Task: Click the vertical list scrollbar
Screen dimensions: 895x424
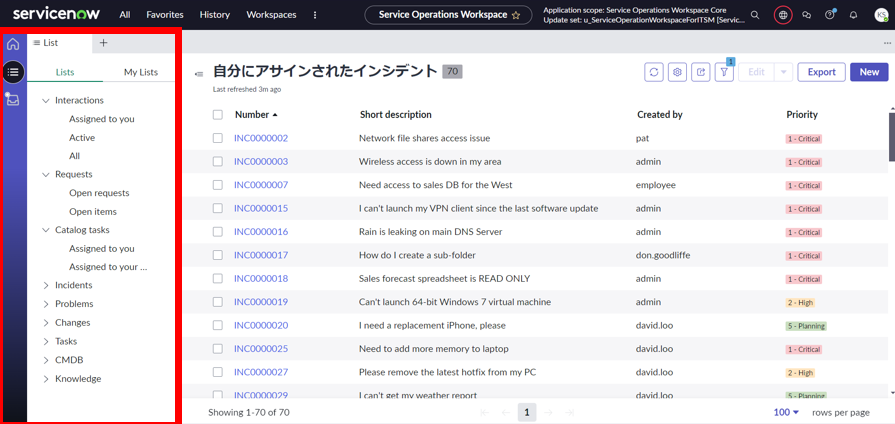Action: point(892,137)
